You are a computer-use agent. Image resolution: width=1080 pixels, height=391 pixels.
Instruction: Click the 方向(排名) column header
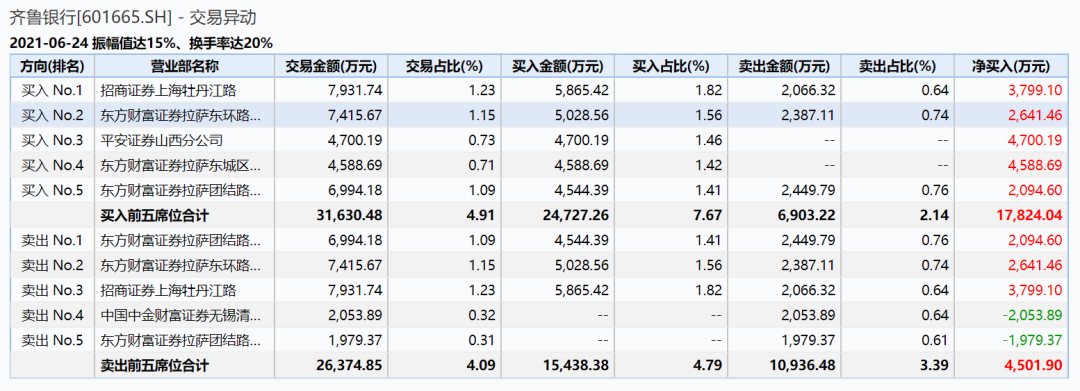pyautogui.click(x=52, y=66)
